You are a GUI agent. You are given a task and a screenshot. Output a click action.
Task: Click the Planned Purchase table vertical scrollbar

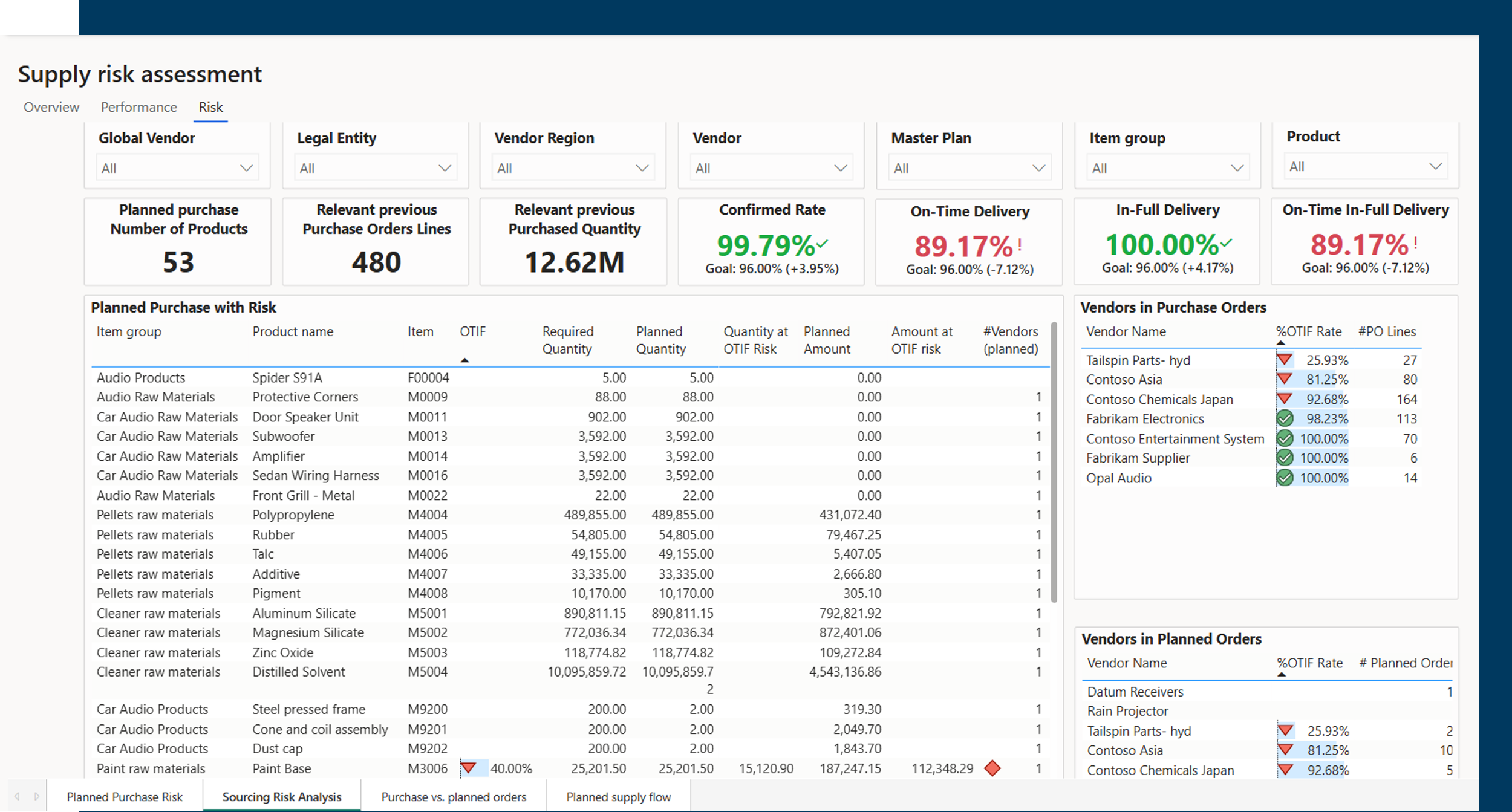coord(1054,463)
